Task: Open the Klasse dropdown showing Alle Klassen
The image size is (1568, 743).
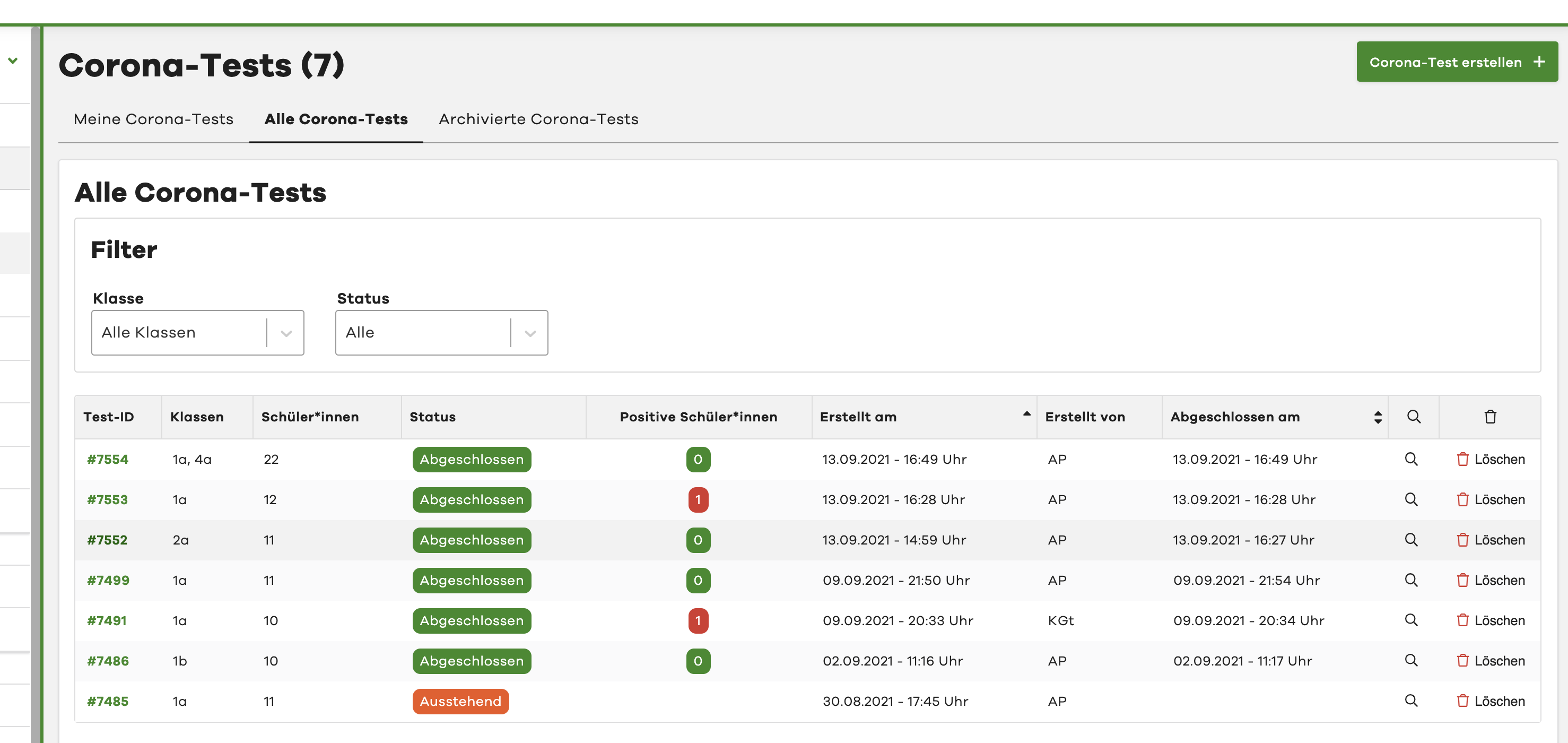Action: coord(197,333)
